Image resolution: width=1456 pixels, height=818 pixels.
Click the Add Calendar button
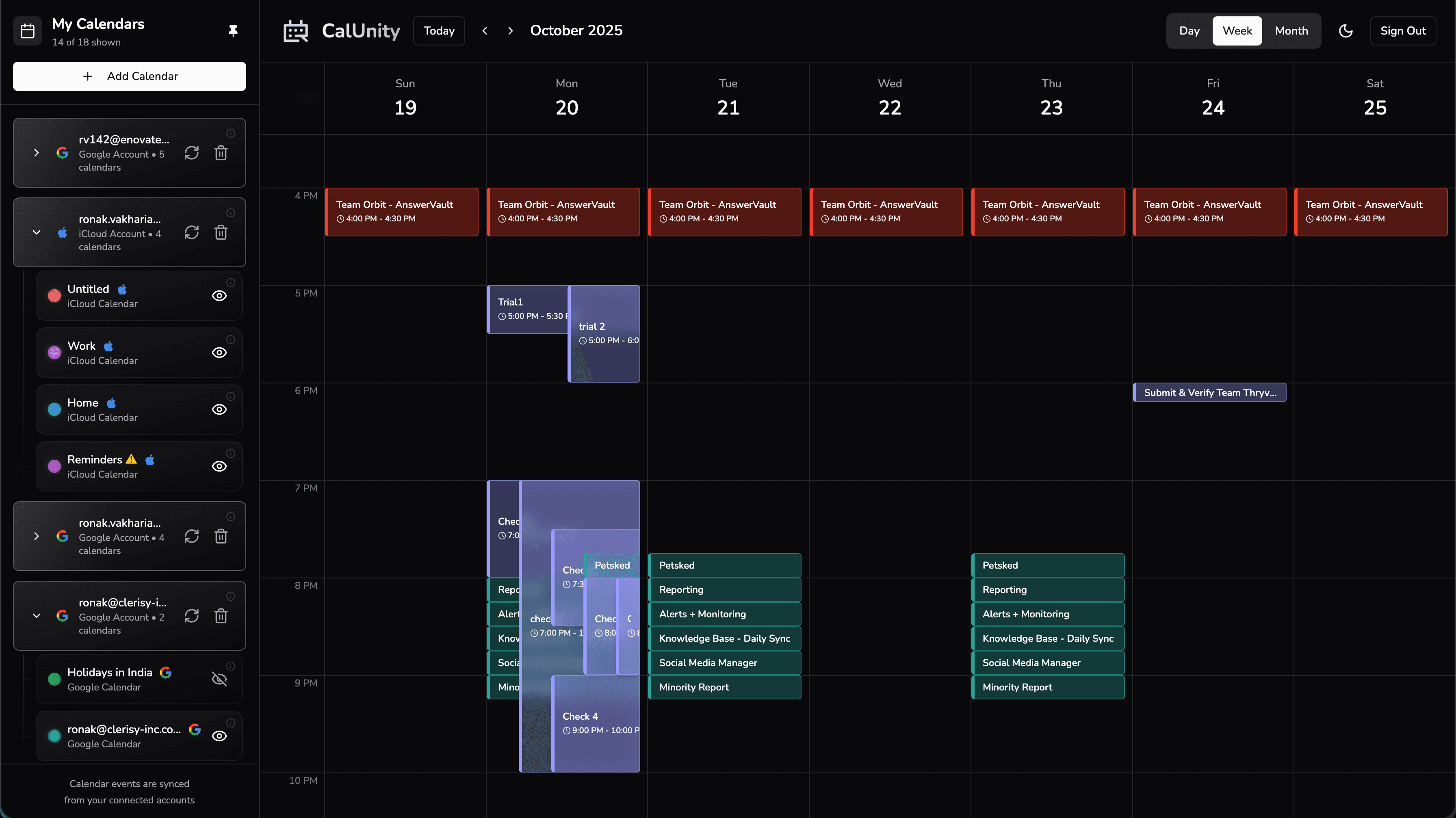129,76
